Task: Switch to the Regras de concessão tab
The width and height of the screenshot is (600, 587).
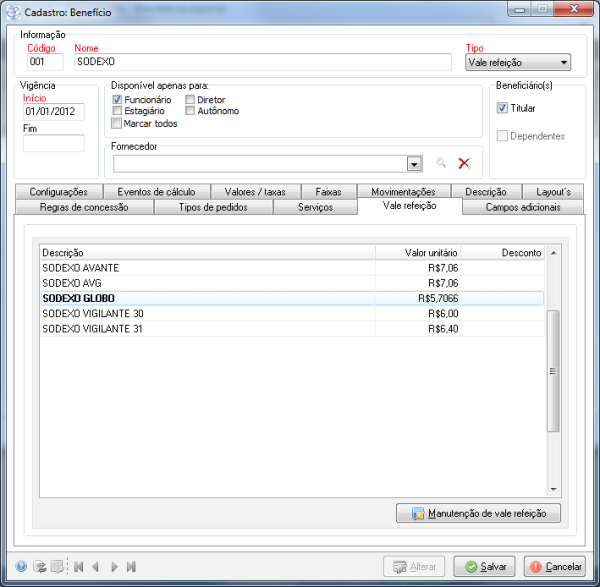Action: click(x=84, y=207)
